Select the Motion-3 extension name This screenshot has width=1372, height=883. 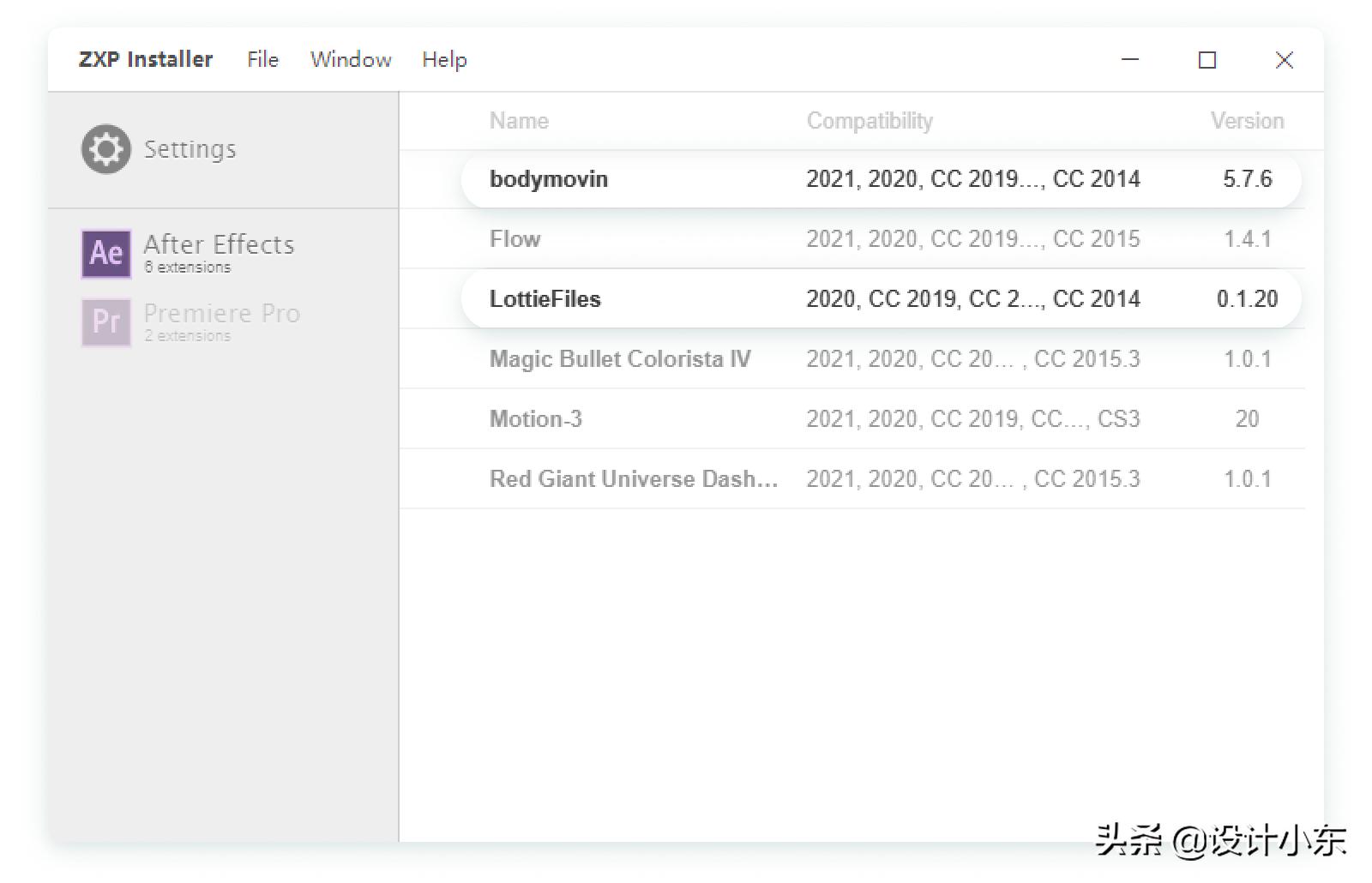[536, 419]
